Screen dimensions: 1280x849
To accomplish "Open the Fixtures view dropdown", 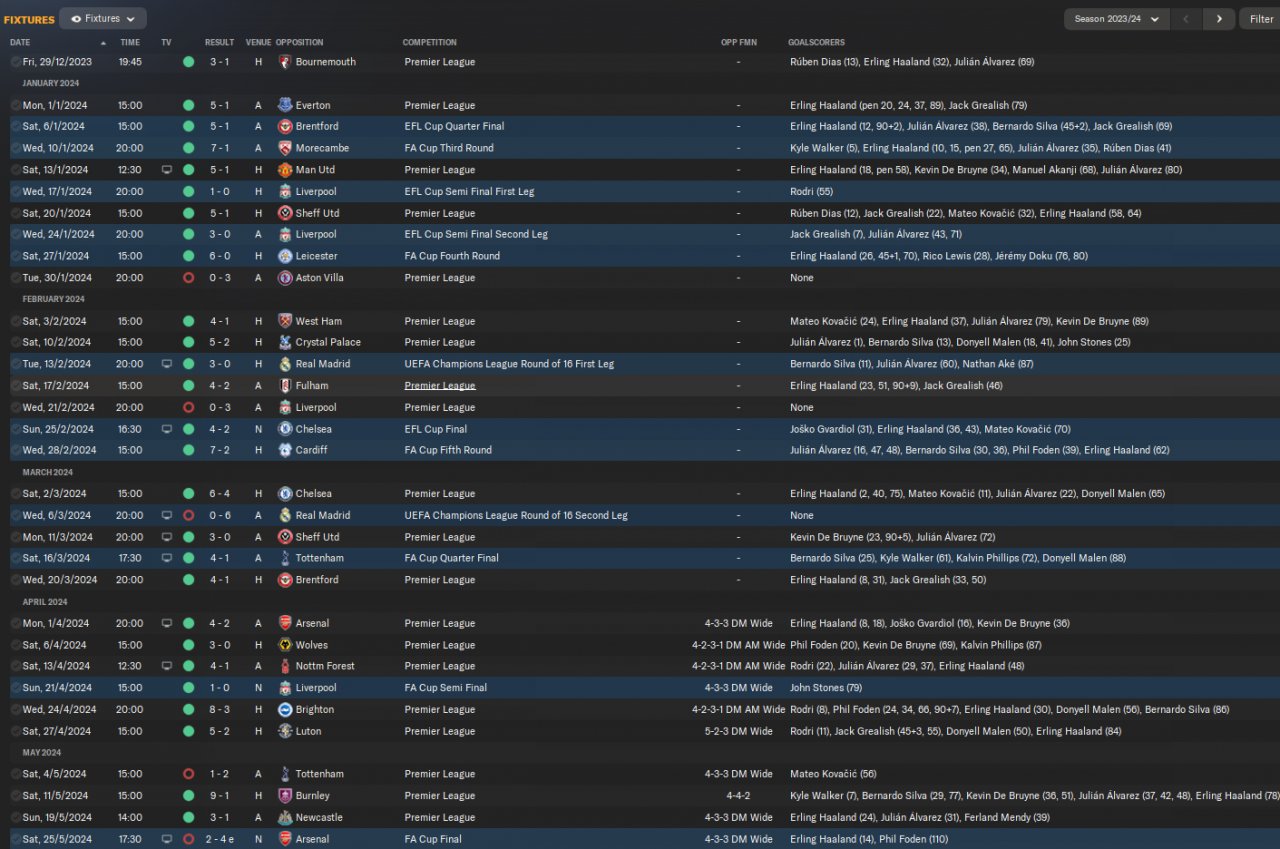I will [103, 18].
